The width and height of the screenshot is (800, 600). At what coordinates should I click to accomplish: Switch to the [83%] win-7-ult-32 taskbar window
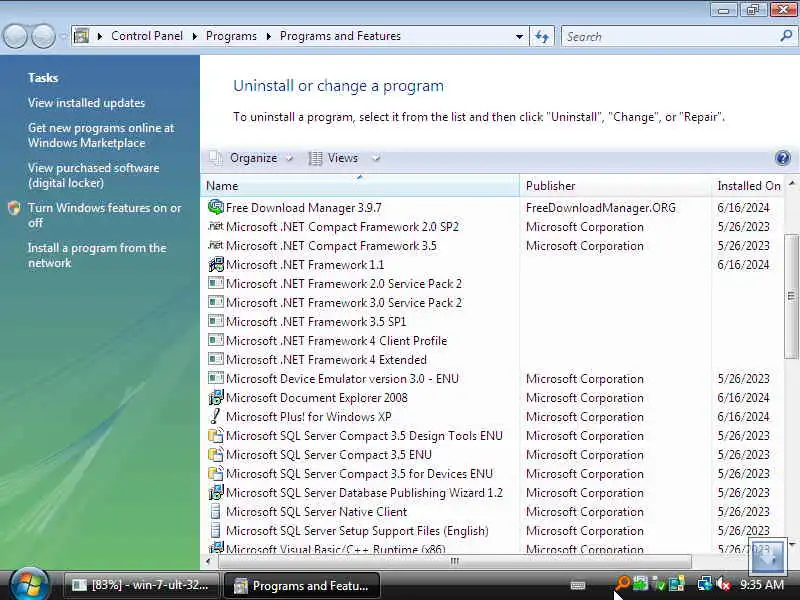141,585
